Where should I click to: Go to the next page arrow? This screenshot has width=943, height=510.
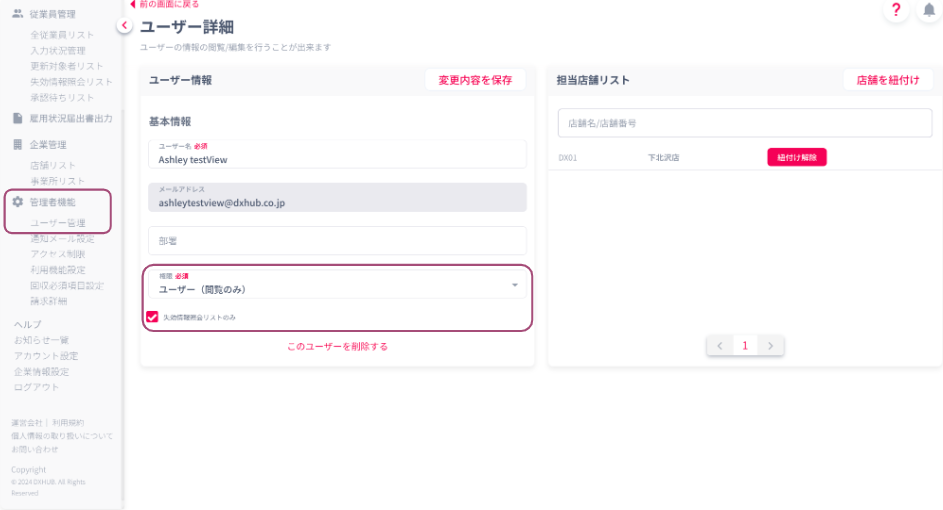click(770, 345)
